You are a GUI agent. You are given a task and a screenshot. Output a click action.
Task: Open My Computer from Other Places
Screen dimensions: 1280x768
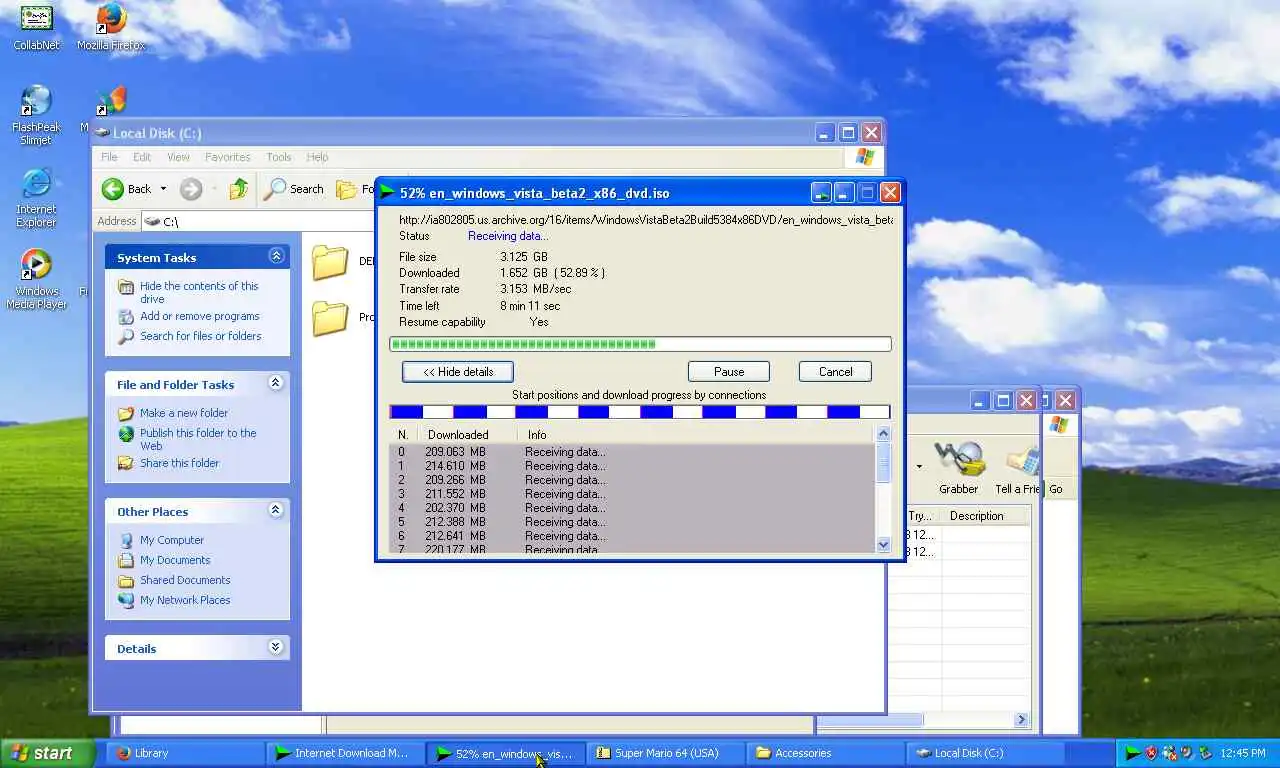[172, 540]
